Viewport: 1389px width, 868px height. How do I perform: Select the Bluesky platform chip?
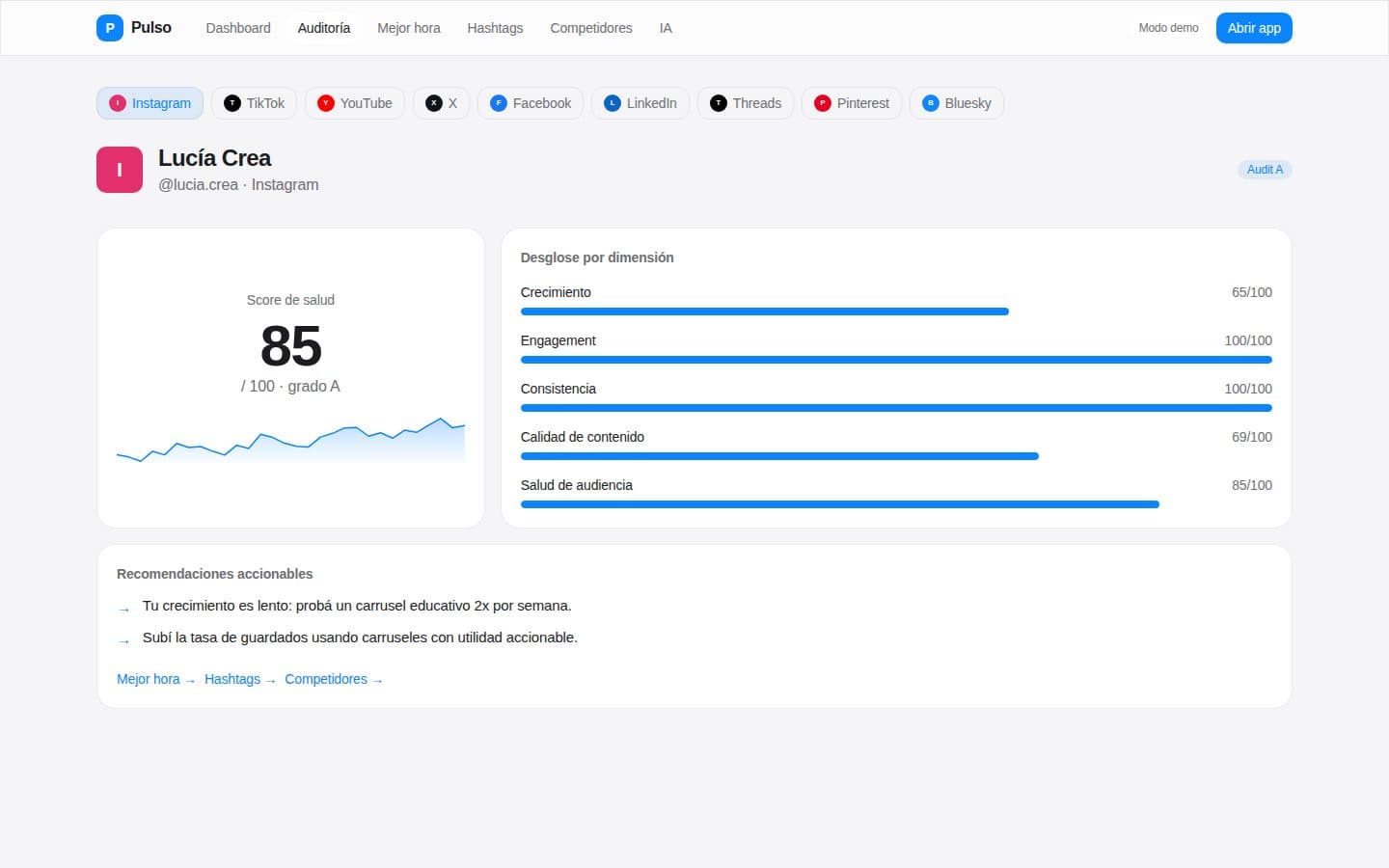point(957,103)
